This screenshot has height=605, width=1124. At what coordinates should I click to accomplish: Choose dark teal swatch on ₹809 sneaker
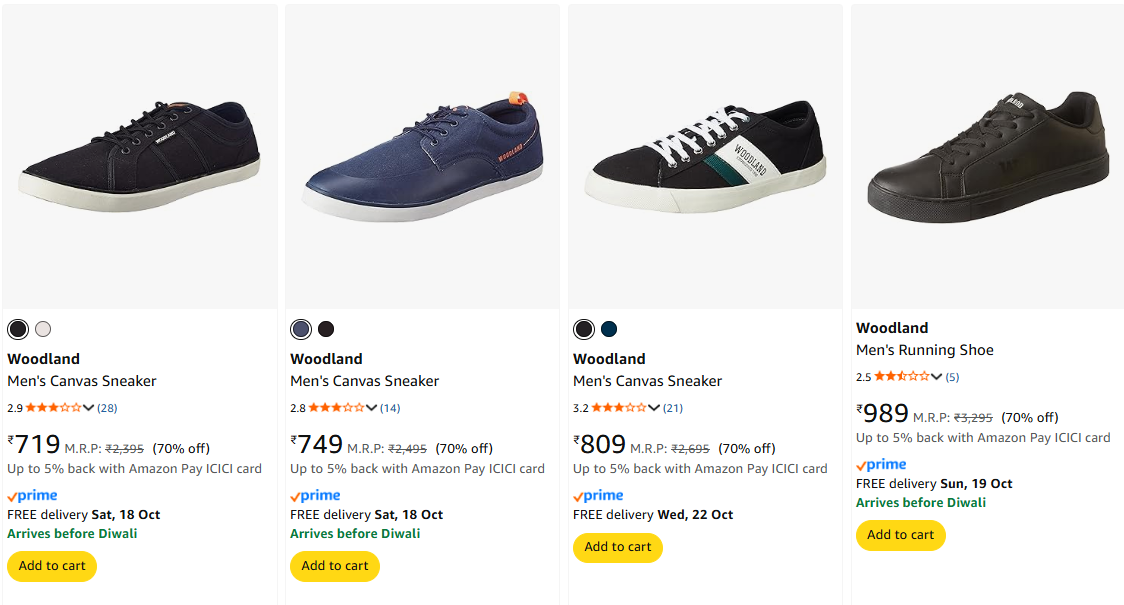coord(609,329)
